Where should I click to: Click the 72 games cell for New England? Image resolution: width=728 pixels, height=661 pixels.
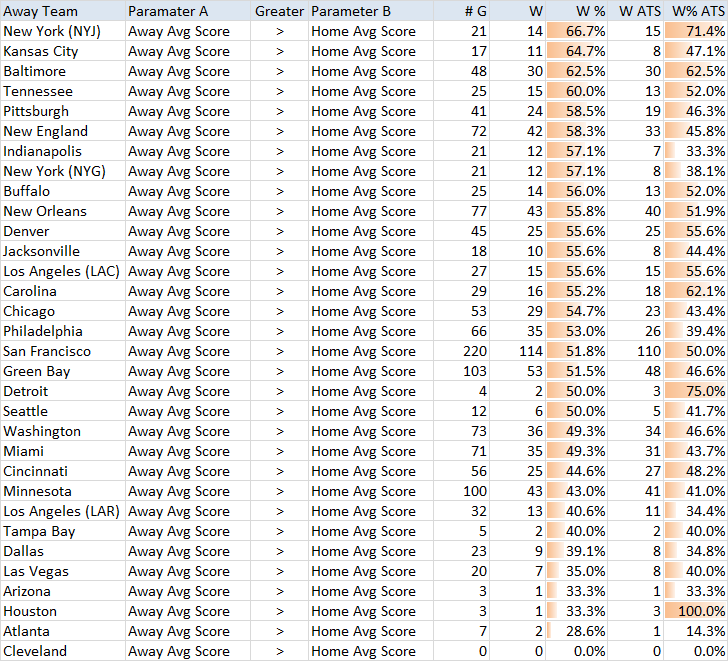pyautogui.click(x=462, y=131)
